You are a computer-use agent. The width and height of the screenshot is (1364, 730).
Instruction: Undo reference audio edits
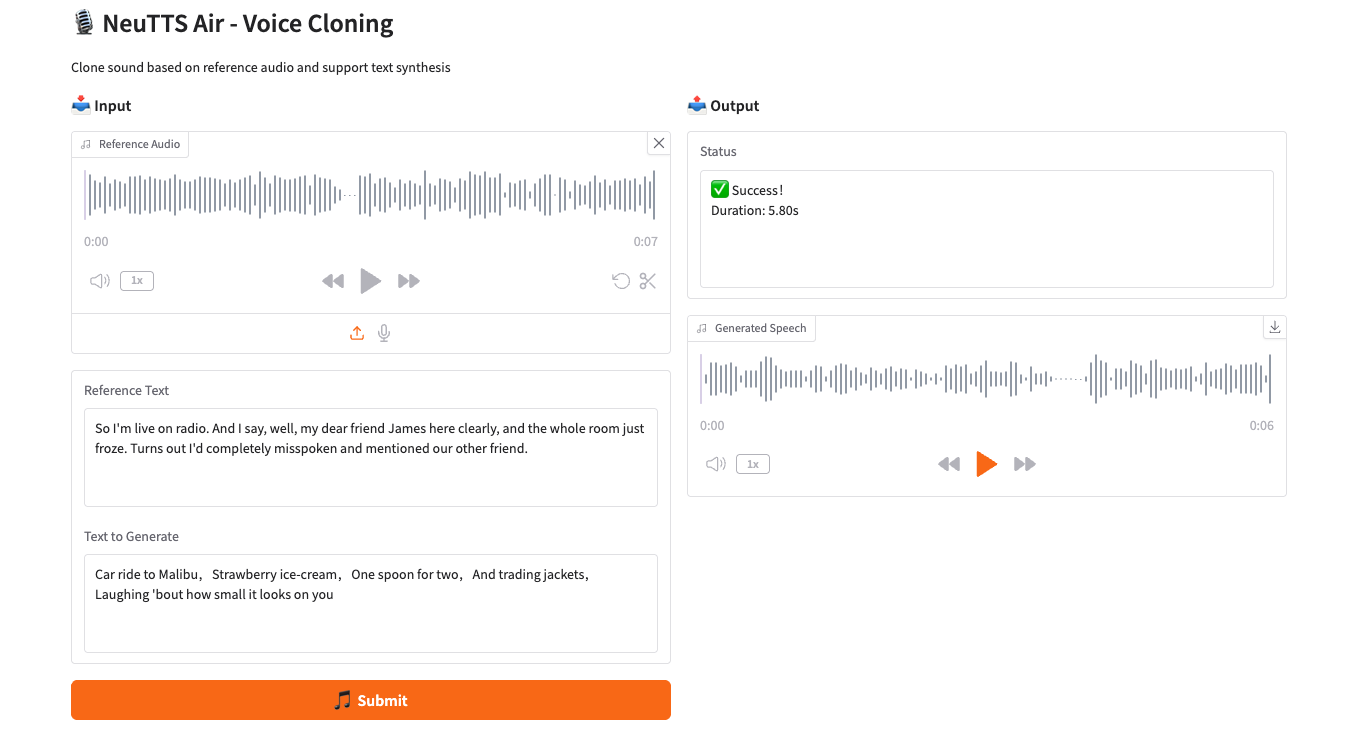(621, 281)
